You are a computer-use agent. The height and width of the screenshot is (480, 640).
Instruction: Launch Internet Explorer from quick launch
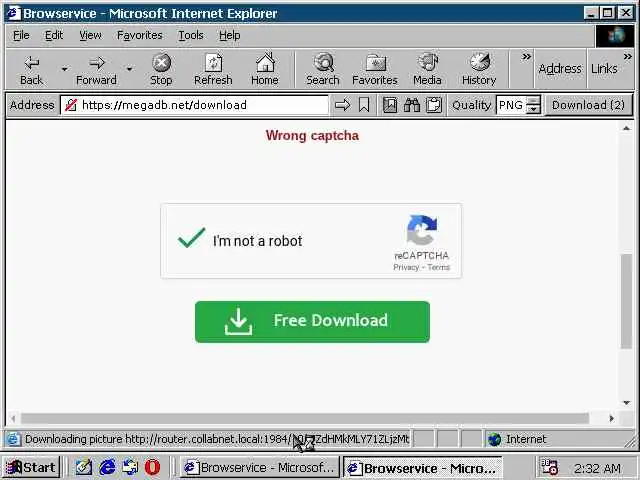(107, 467)
